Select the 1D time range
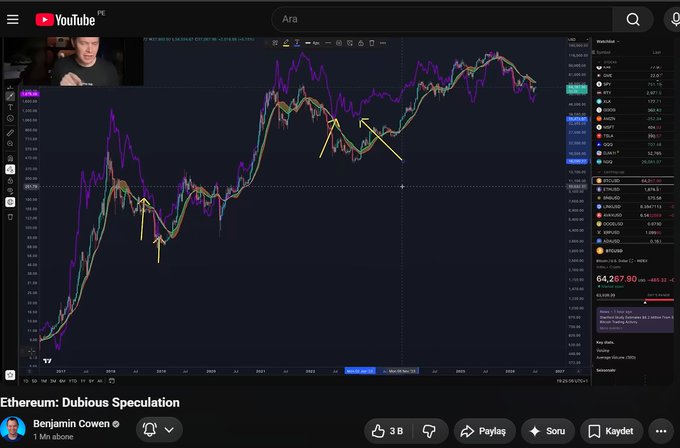The height and width of the screenshot is (448, 680). [x=26, y=381]
